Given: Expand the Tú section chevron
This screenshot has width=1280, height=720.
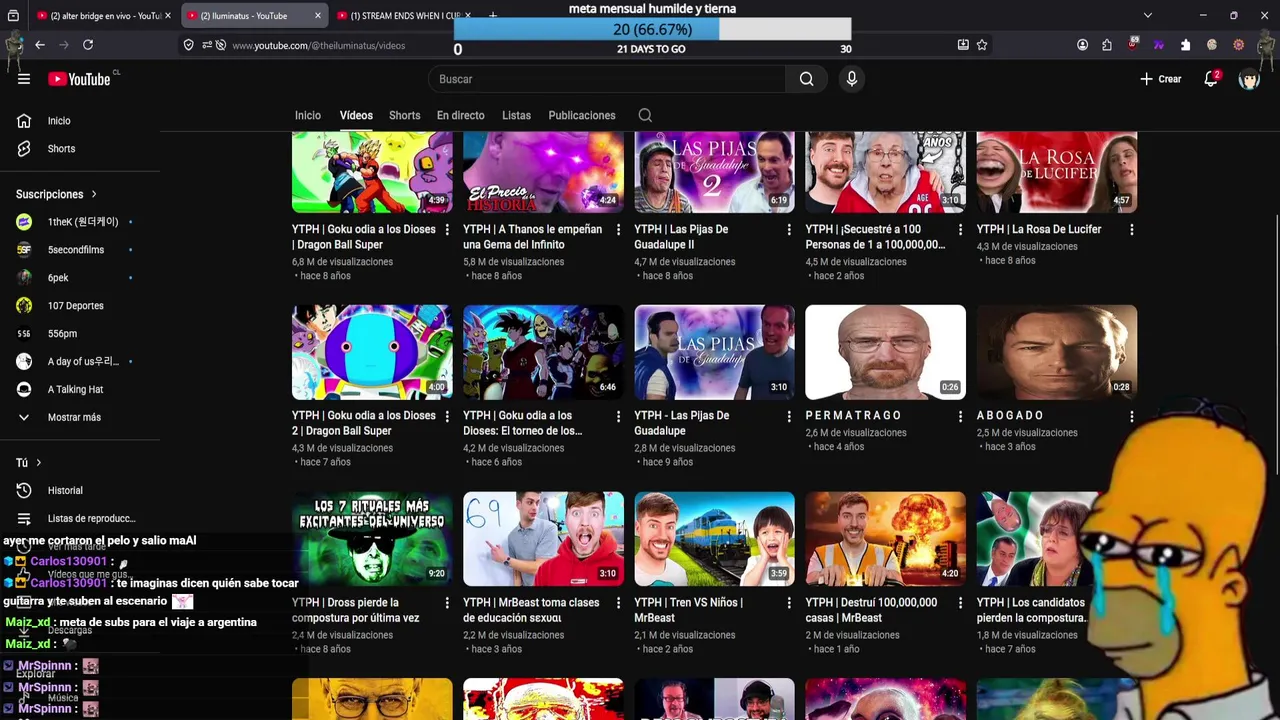Looking at the screenshot, I should (38, 463).
